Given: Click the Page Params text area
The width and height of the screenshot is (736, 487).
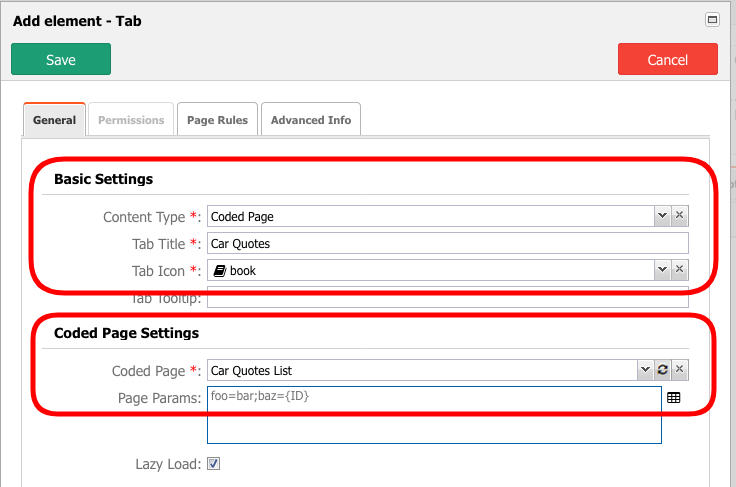Looking at the screenshot, I should (434, 414).
